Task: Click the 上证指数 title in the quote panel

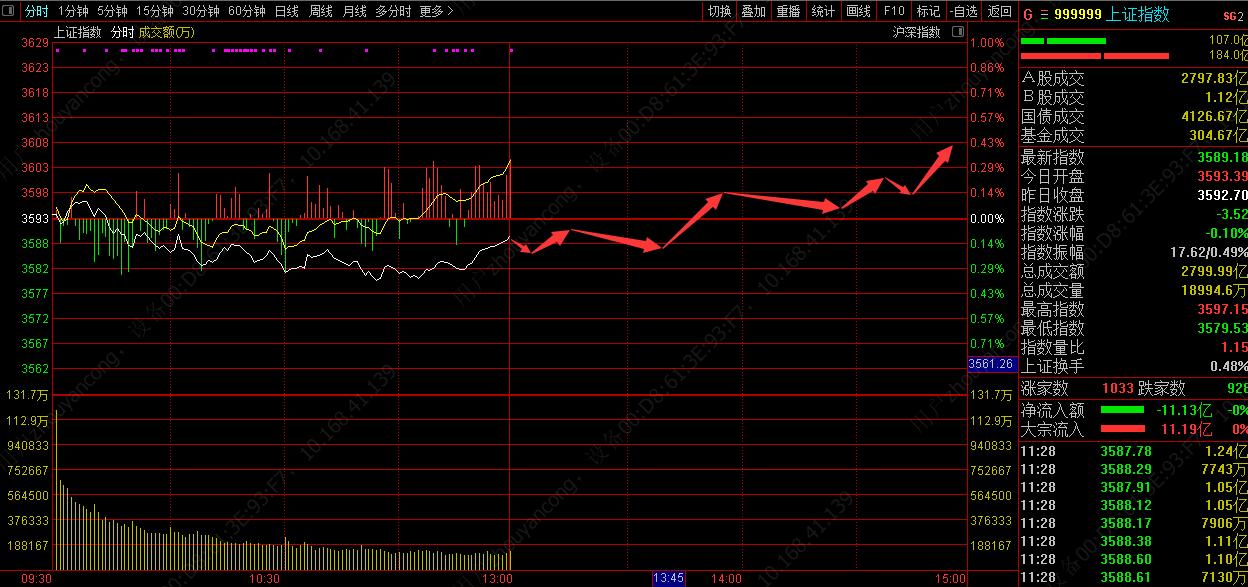Action: tap(1138, 15)
